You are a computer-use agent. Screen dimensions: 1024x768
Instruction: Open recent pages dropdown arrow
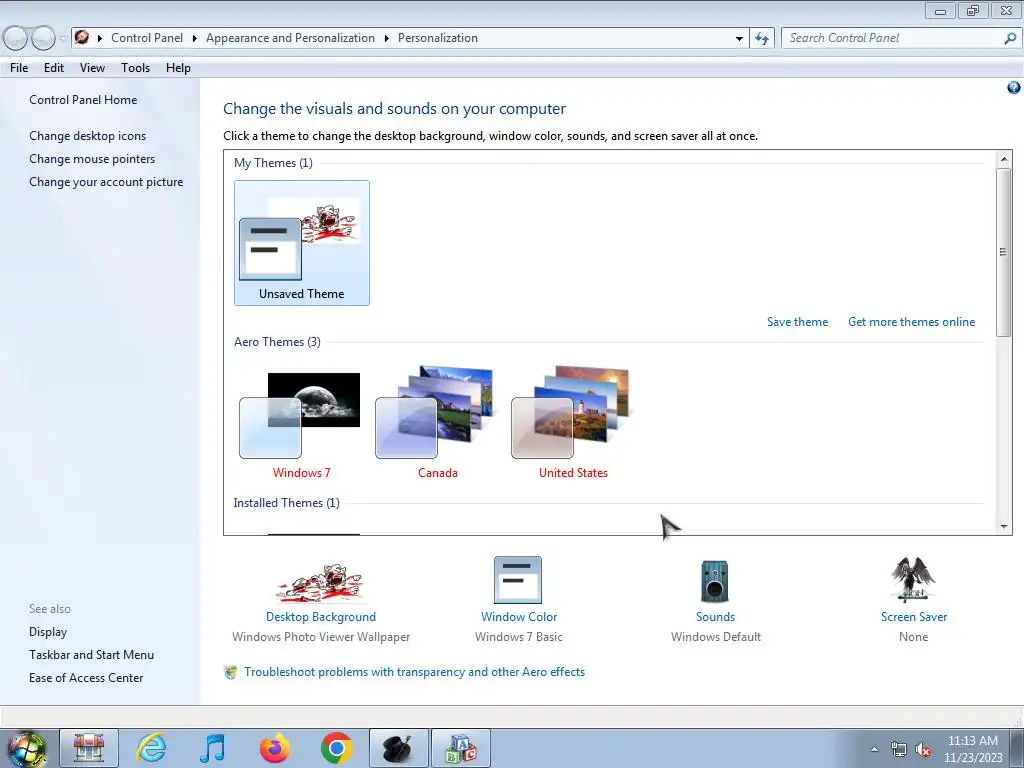63,39
